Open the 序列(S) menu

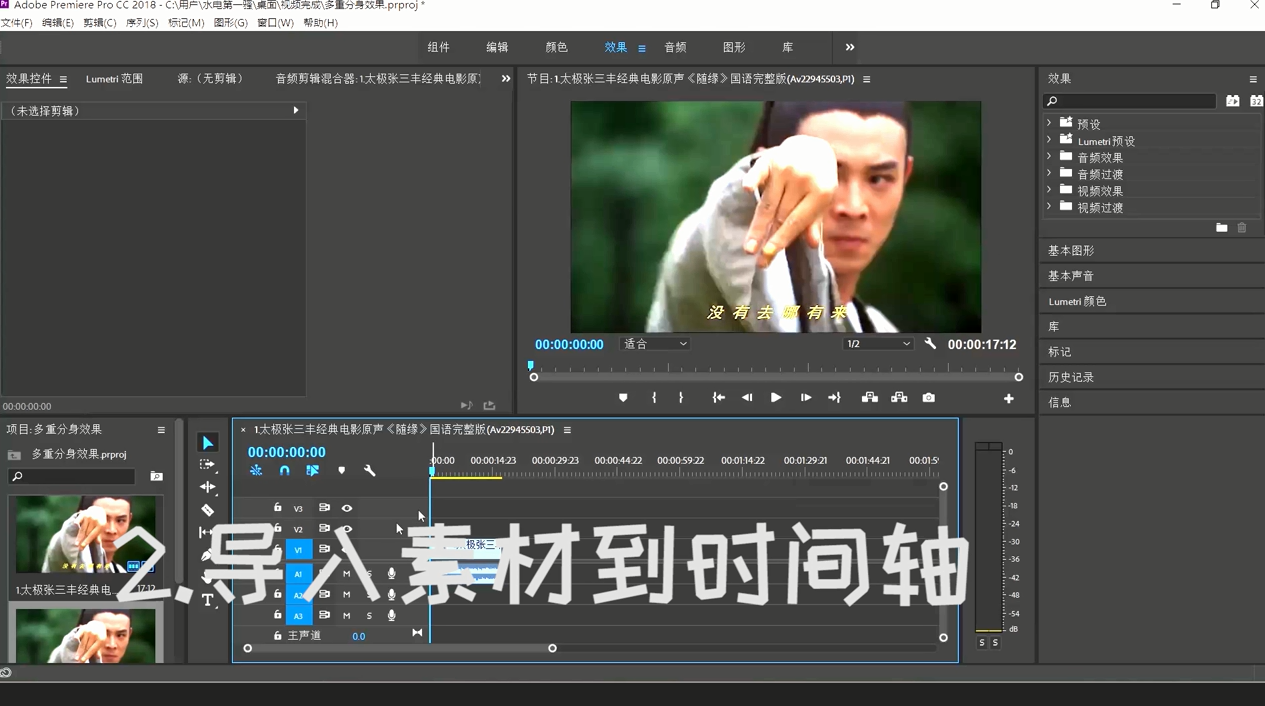coord(142,22)
